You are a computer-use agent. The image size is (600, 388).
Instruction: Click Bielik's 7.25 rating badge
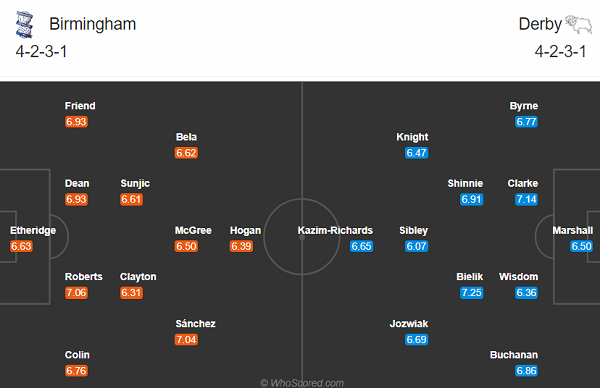click(x=471, y=293)
